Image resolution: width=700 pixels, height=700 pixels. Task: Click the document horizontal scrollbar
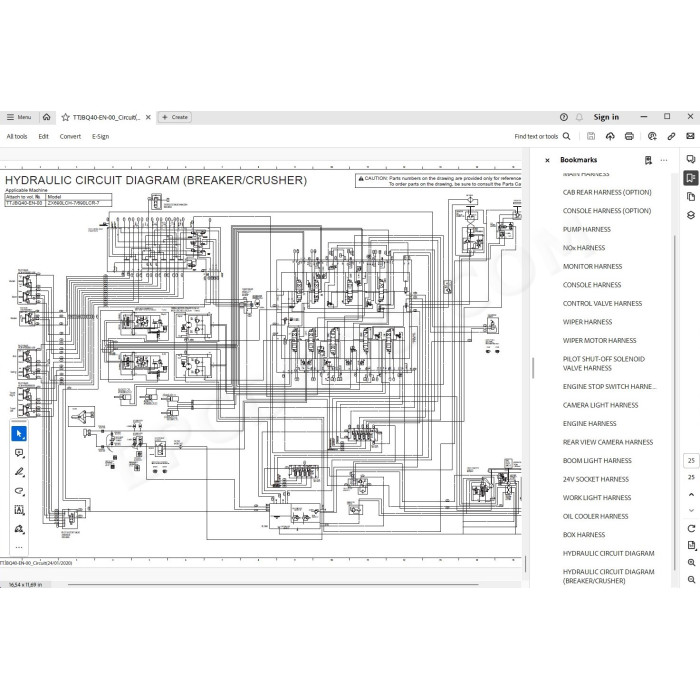pyautogui.click(x=273, y=584)
